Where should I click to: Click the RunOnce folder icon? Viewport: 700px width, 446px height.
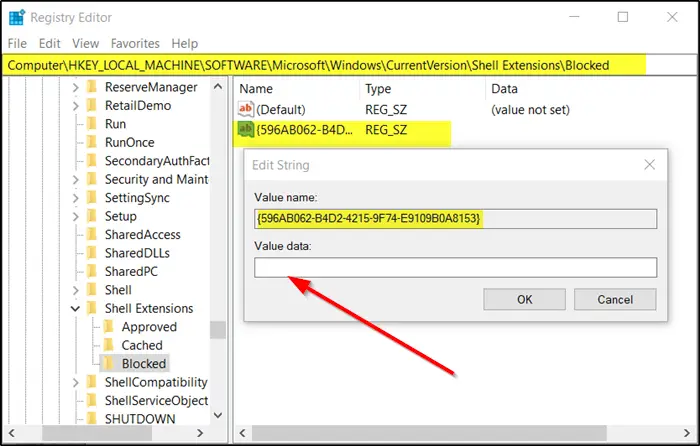[92, 142]
